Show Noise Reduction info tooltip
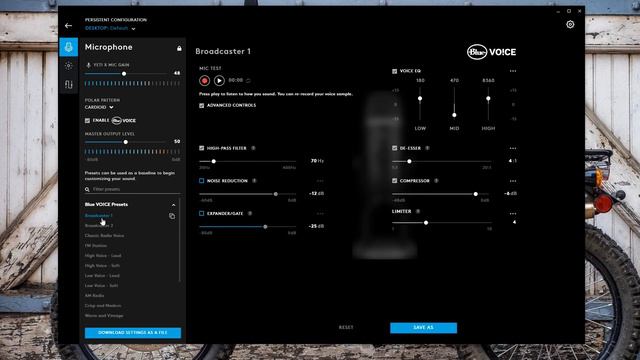 [x=254, y=180]
